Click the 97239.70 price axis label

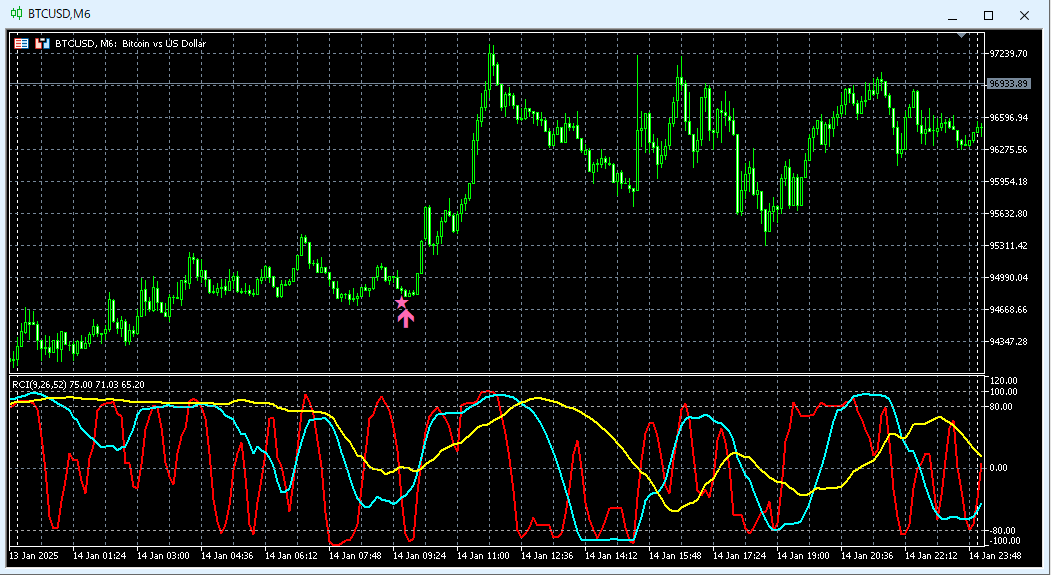tap(1008, 54)
